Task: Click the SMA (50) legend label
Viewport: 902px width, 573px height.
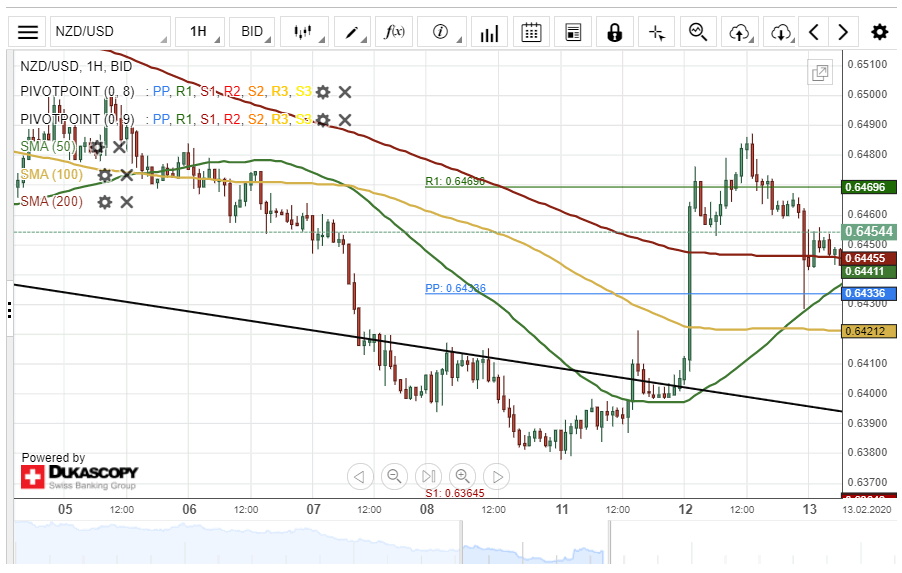Action: tap(48, 147)
